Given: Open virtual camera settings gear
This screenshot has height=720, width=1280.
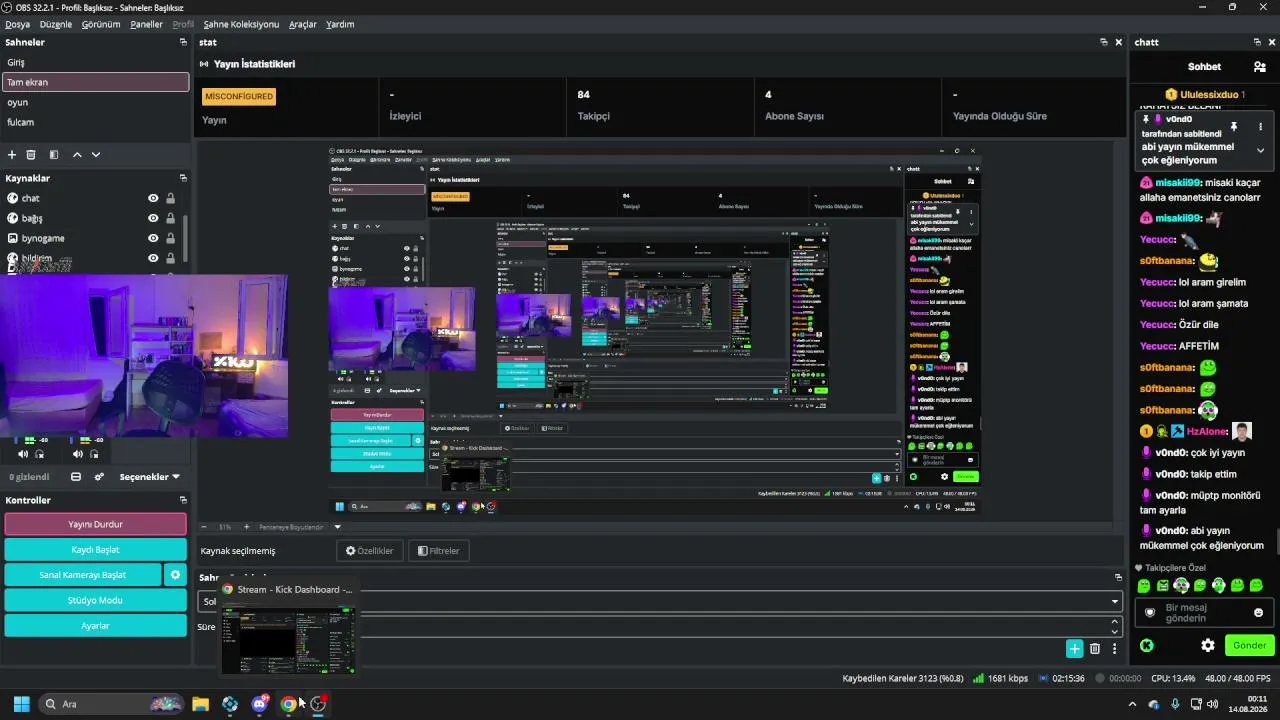Looking at the screenshot, I should click(175, 575).
